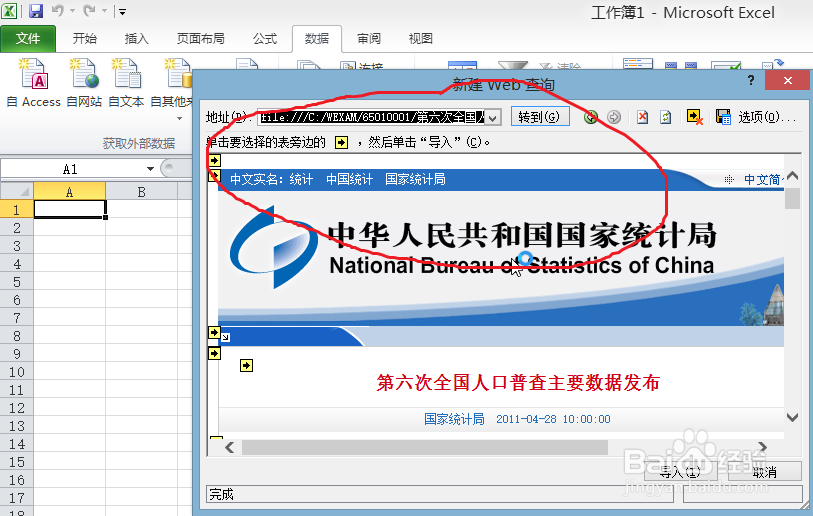The height and width of the screenshot is (516, 813).
Task: Click the Excel application icon in the title bar
Action: (x=9, y=10)
